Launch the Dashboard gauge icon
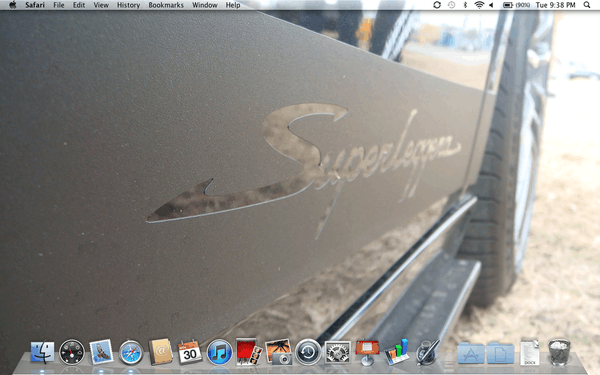The width and height of the screenshot is (600, 375). click(72, 352)
